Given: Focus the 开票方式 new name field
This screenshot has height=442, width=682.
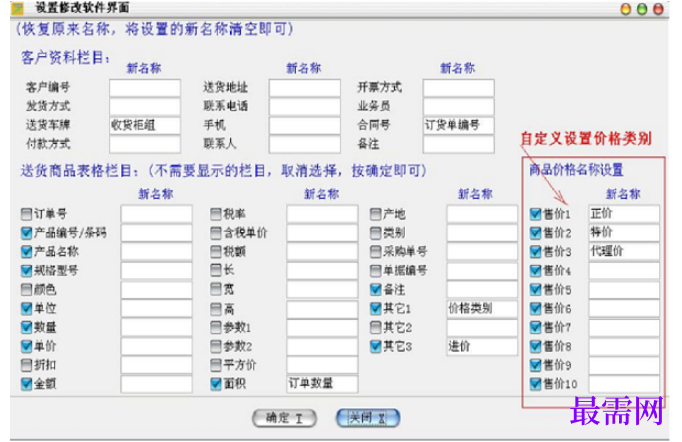Looking at the screenshot, I should tap(458, 87).
